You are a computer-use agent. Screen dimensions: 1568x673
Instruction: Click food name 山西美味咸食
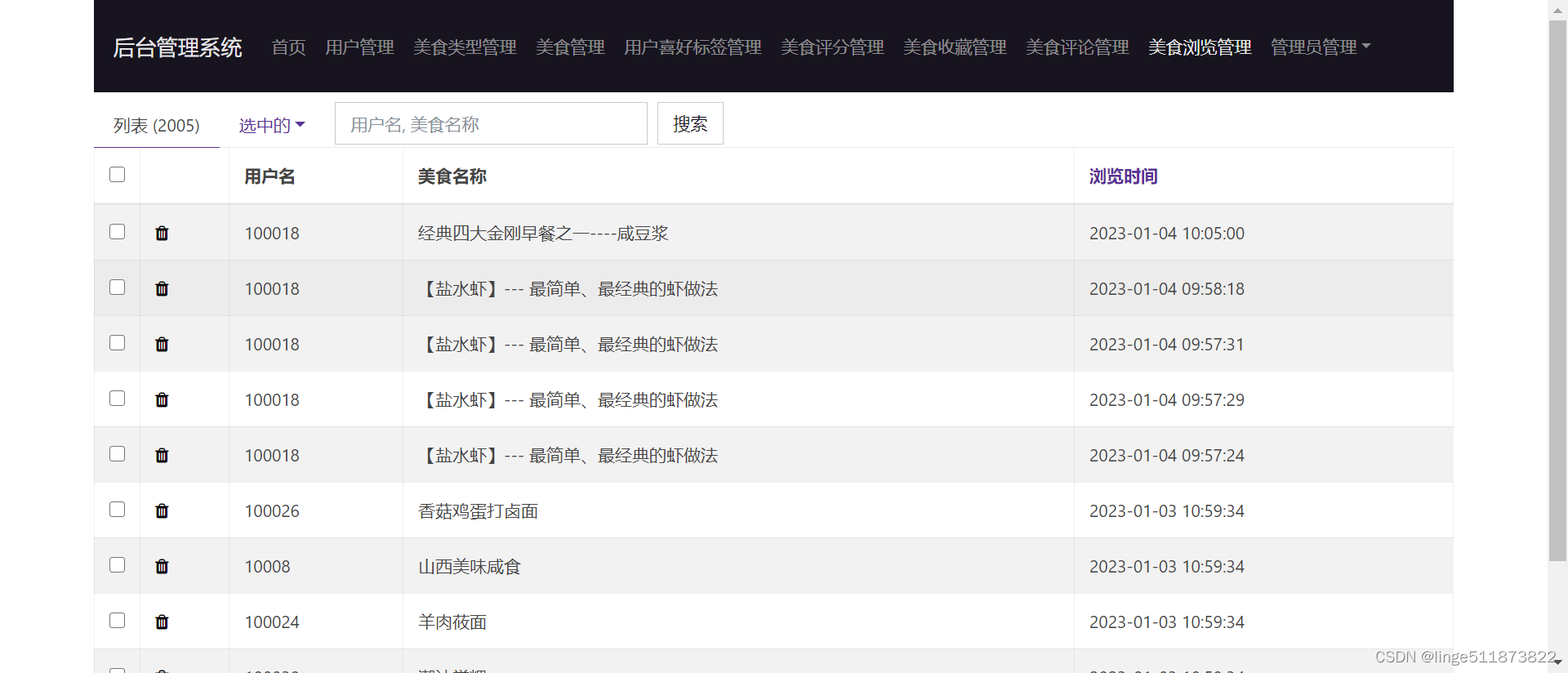[470, 567]
